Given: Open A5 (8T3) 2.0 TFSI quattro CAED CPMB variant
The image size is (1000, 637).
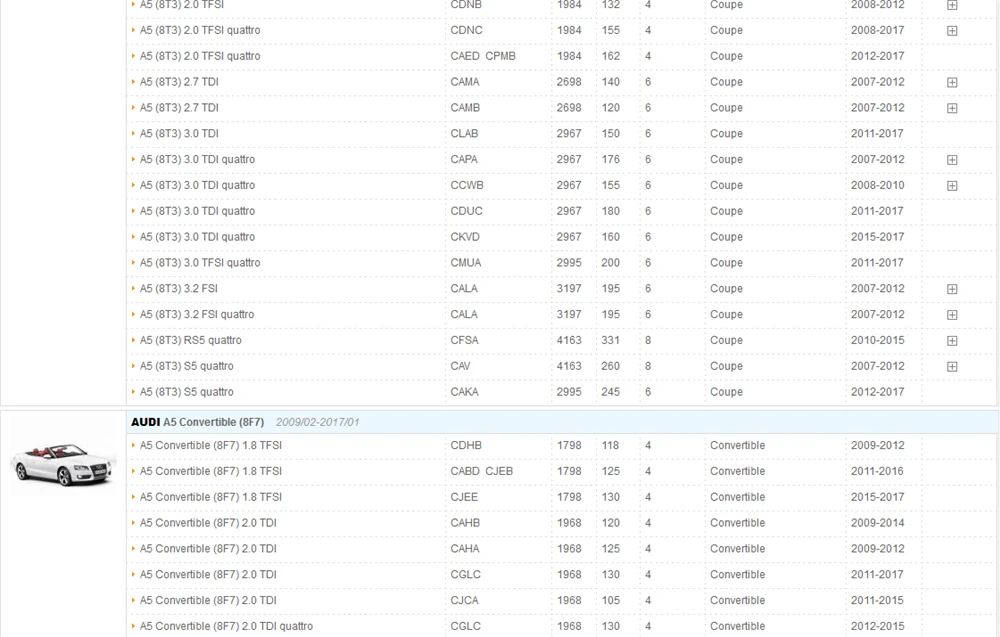Looking at the screenshot, I should [200, 56].
